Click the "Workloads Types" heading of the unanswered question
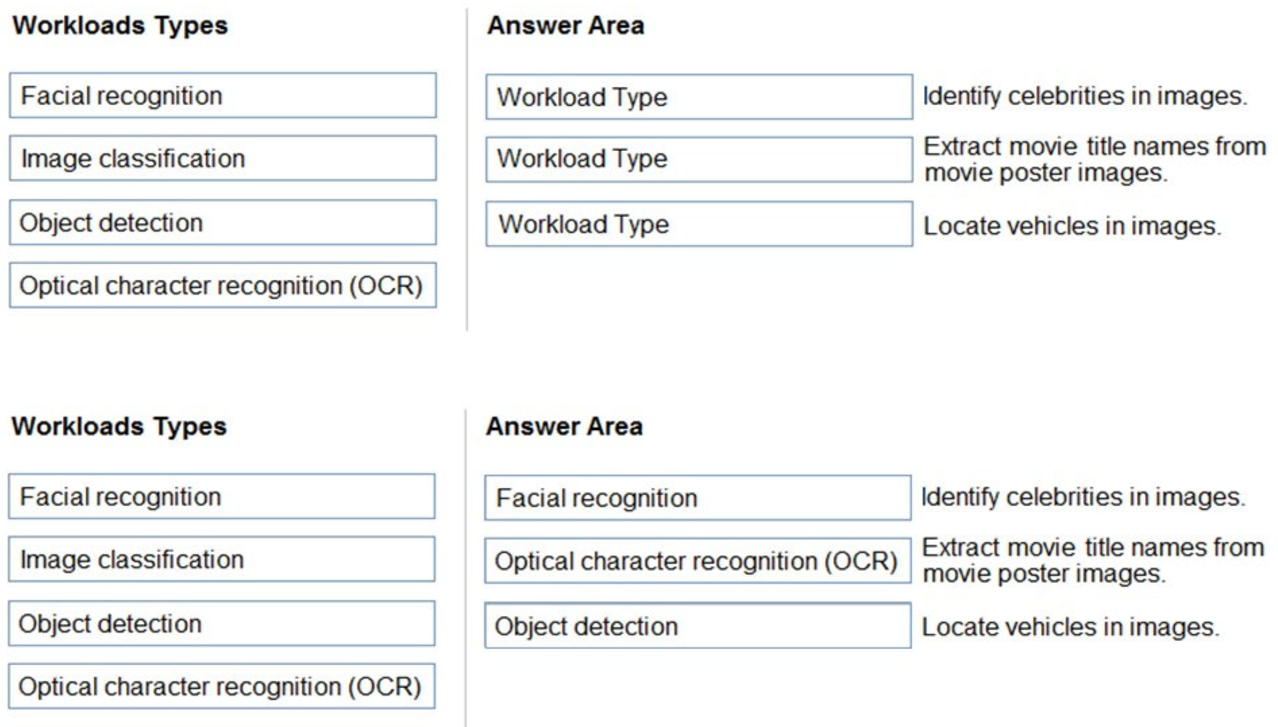This screenshot has width=1278, height=727. (120, 26)
